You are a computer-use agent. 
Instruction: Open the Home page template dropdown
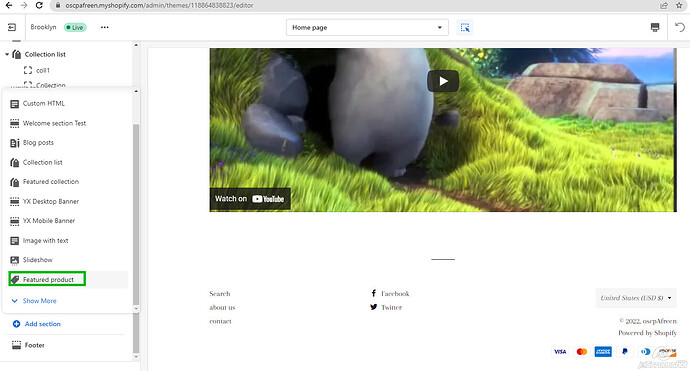[367, 27]
